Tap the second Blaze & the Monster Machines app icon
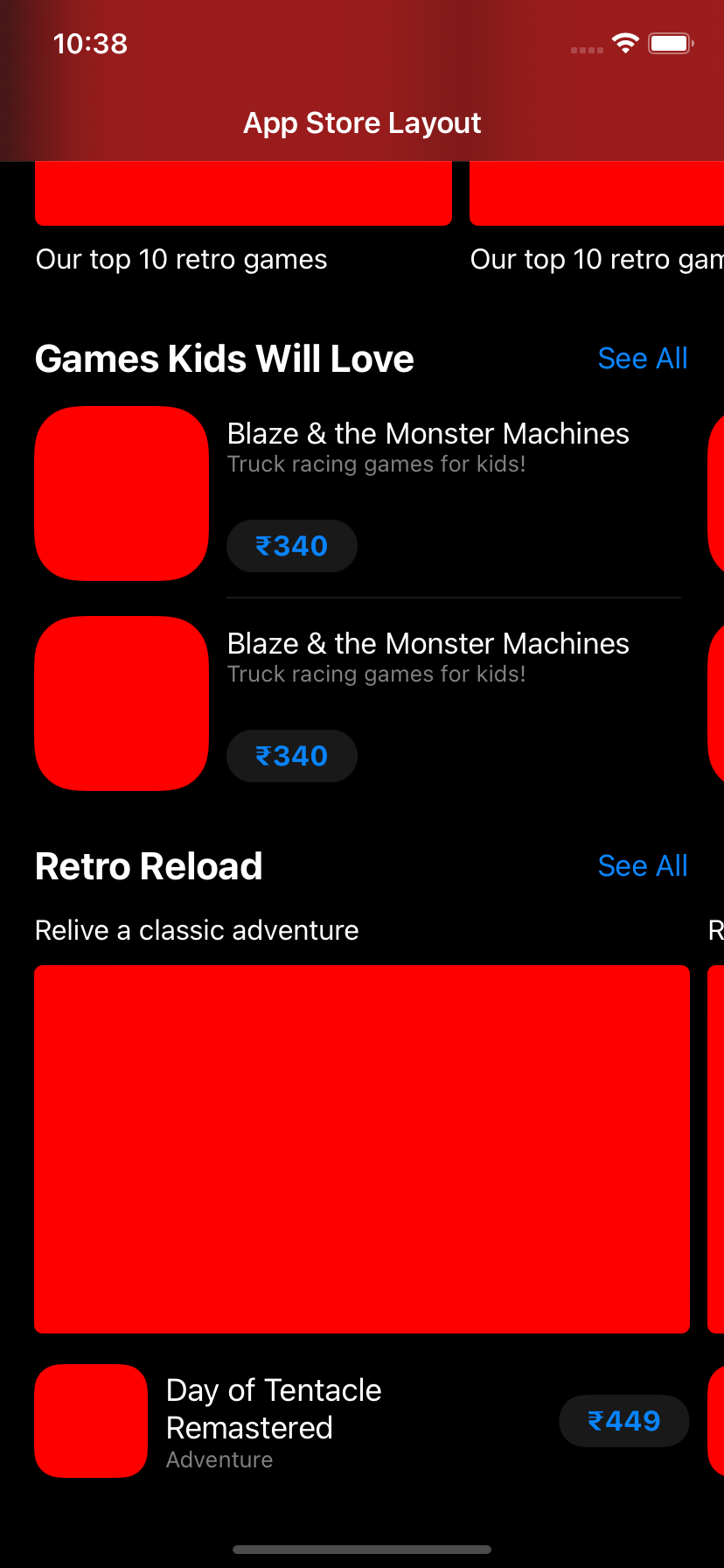The image size is (724, 1568). pyautogui.click(x=122, y=703)
